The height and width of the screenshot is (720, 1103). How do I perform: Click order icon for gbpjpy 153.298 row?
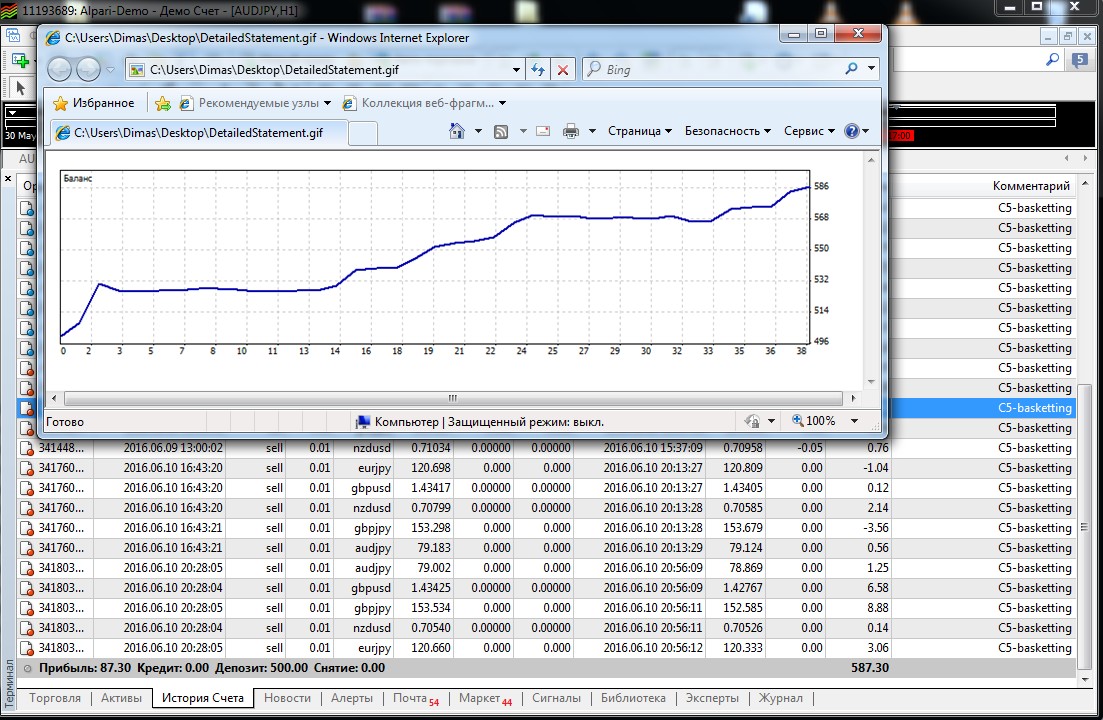point(27,528)
